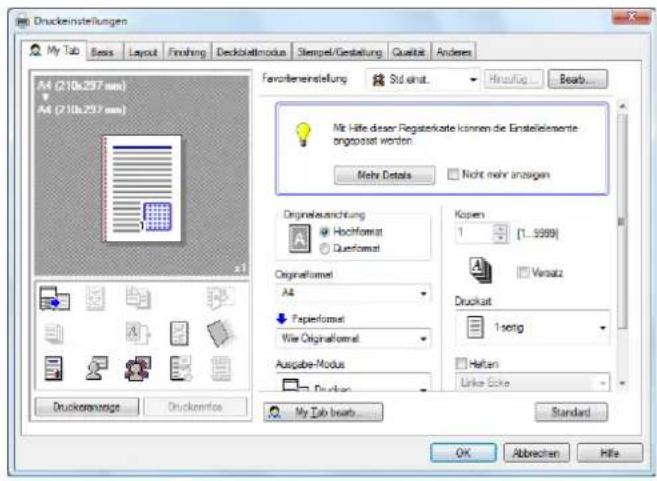Increase Kopien with the up arrow
Image resolution: width=657 pixels, height=481 pixels.
coord(500,228)
